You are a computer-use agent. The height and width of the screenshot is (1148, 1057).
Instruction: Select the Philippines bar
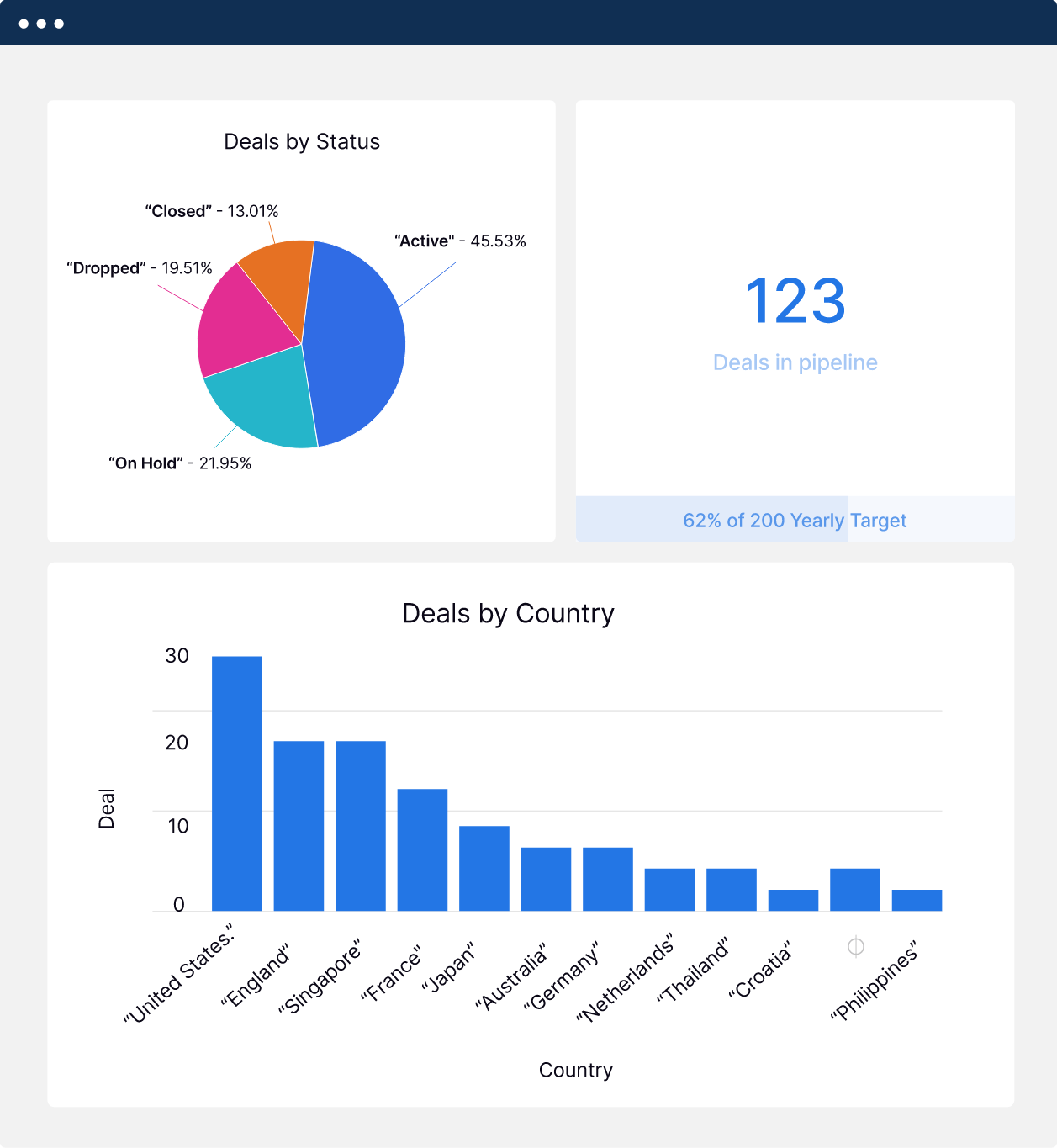coord(917,900)
